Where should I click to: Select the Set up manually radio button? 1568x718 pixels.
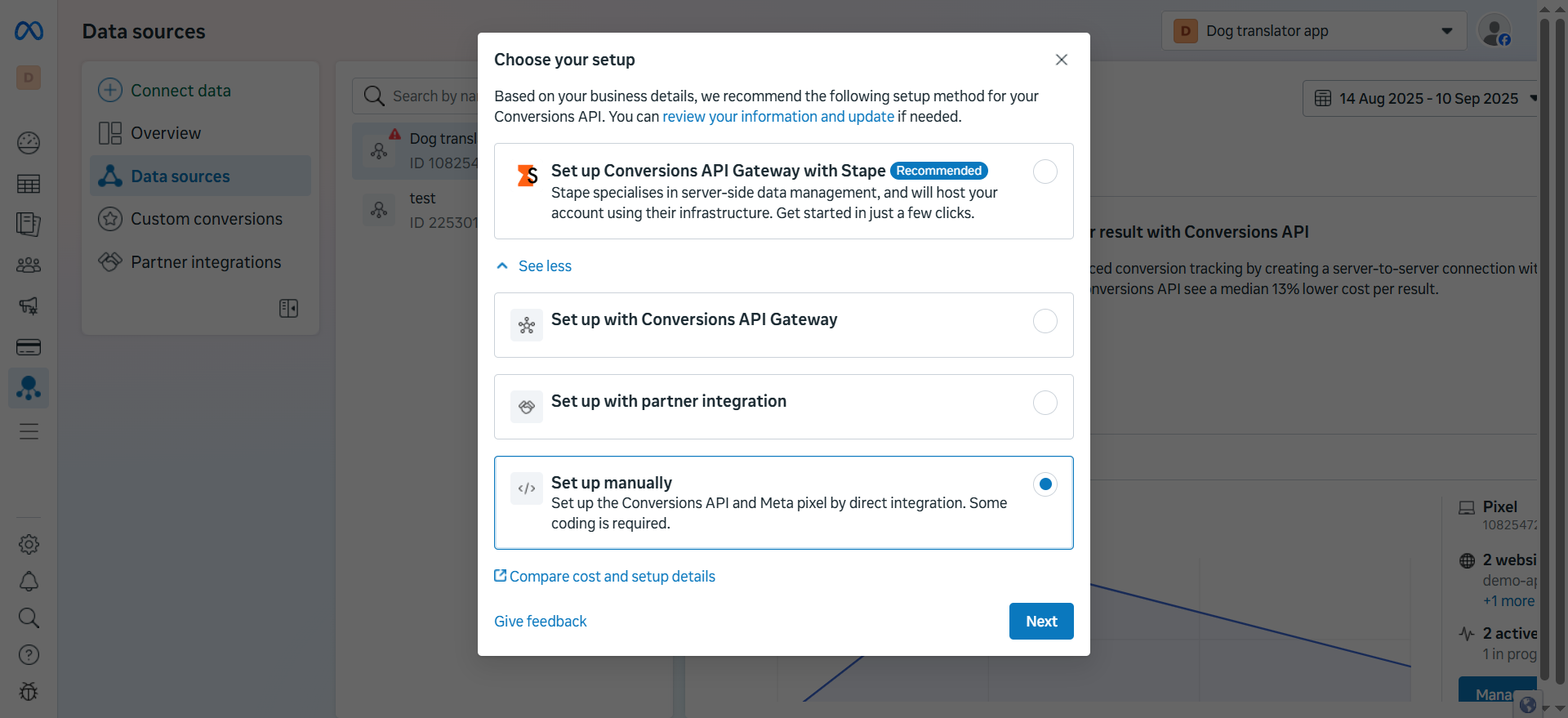click(1045, 484)
